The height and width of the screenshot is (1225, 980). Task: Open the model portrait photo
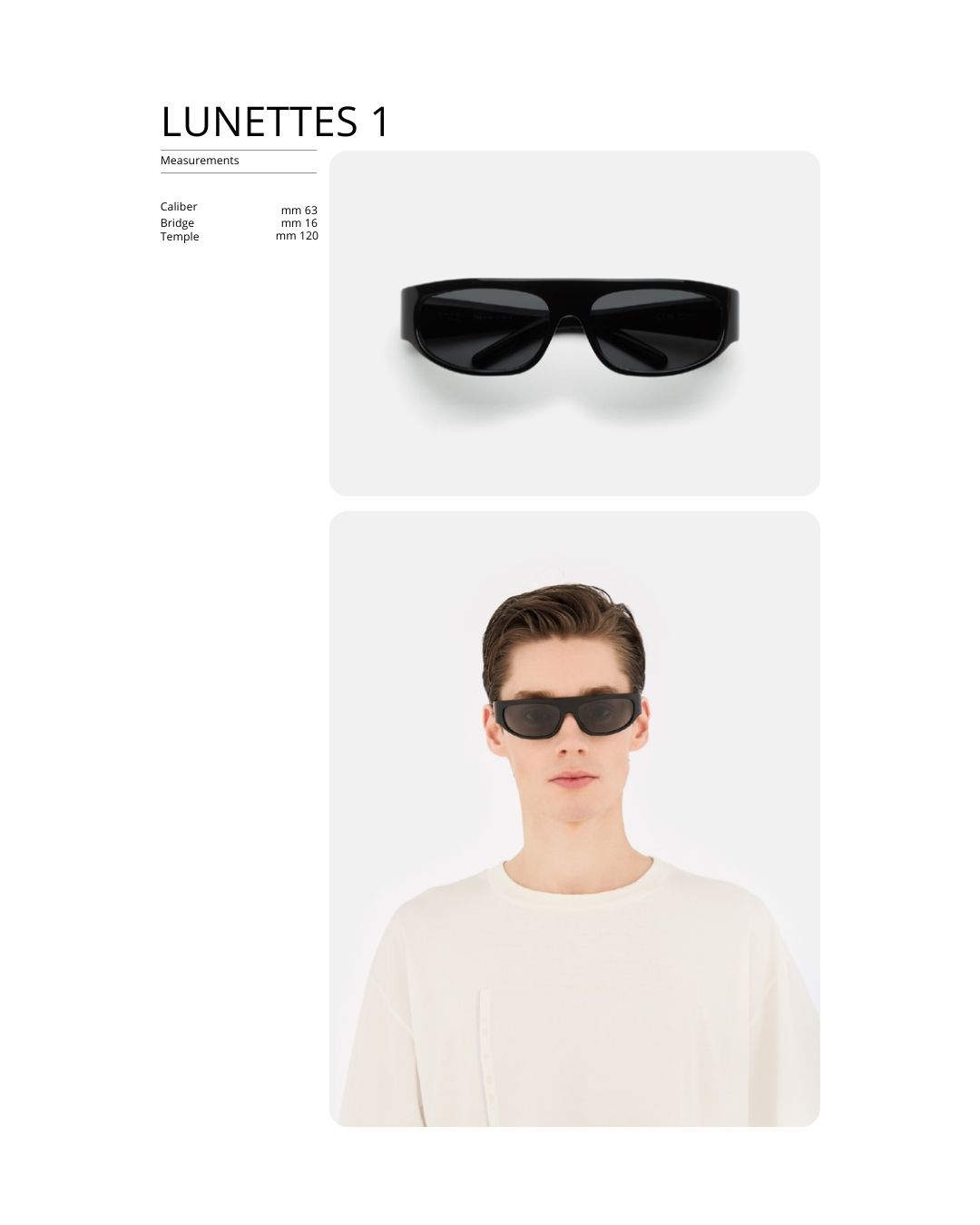click(574, 818)
